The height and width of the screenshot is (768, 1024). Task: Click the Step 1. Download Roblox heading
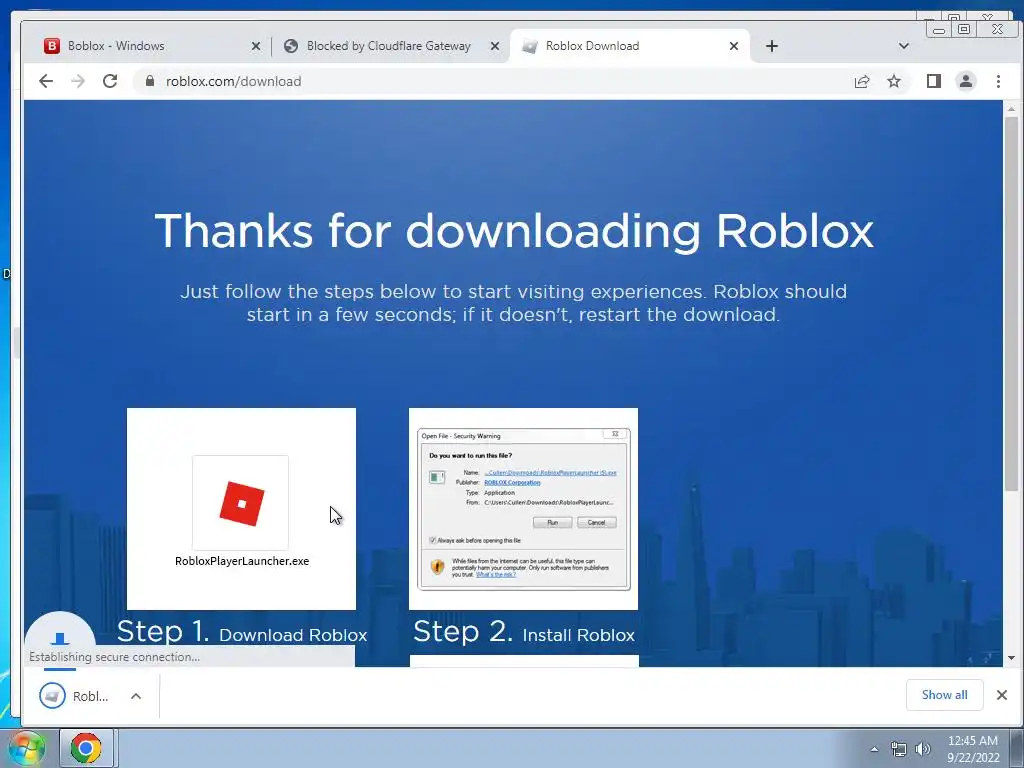tap(242, 632)
